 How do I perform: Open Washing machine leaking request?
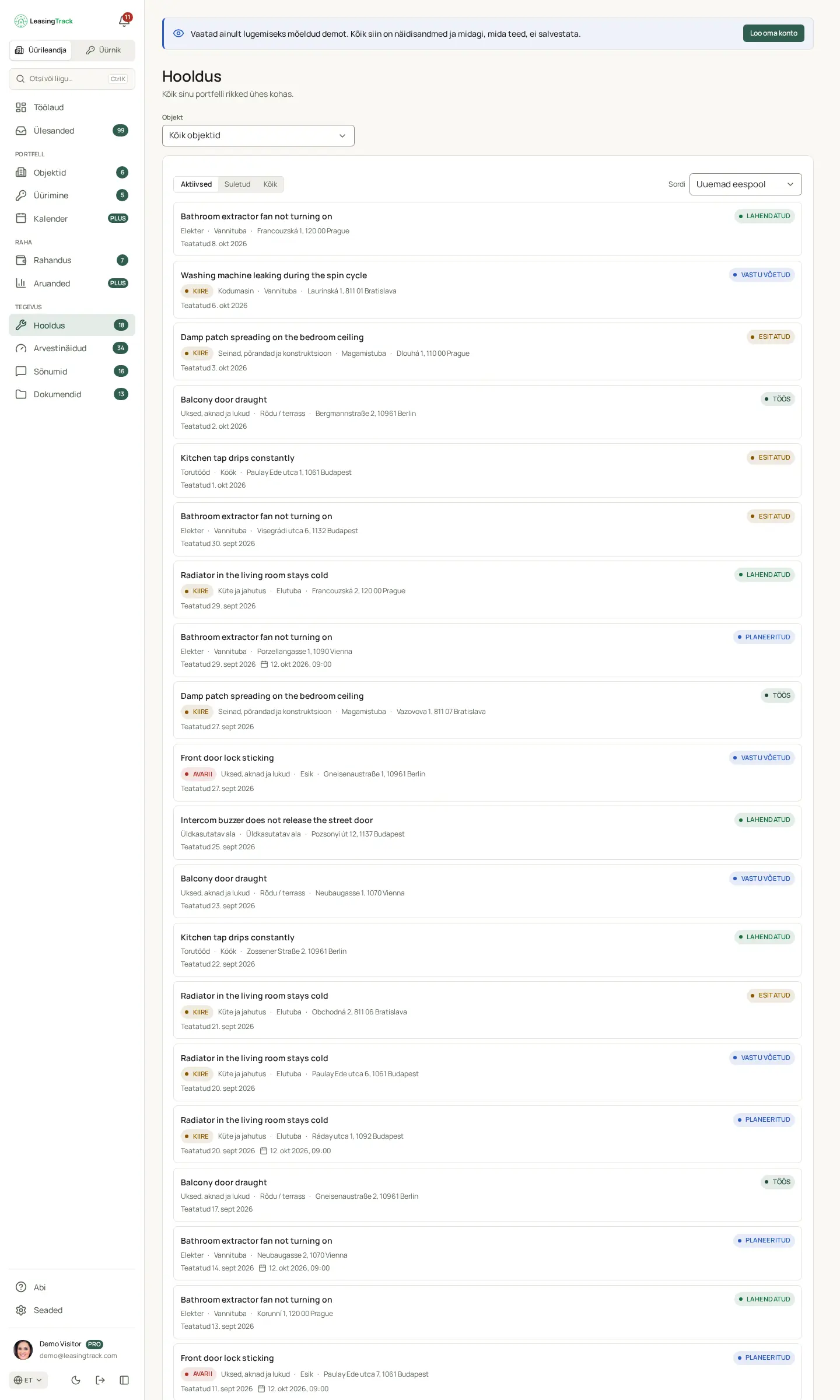pos(488,290)
